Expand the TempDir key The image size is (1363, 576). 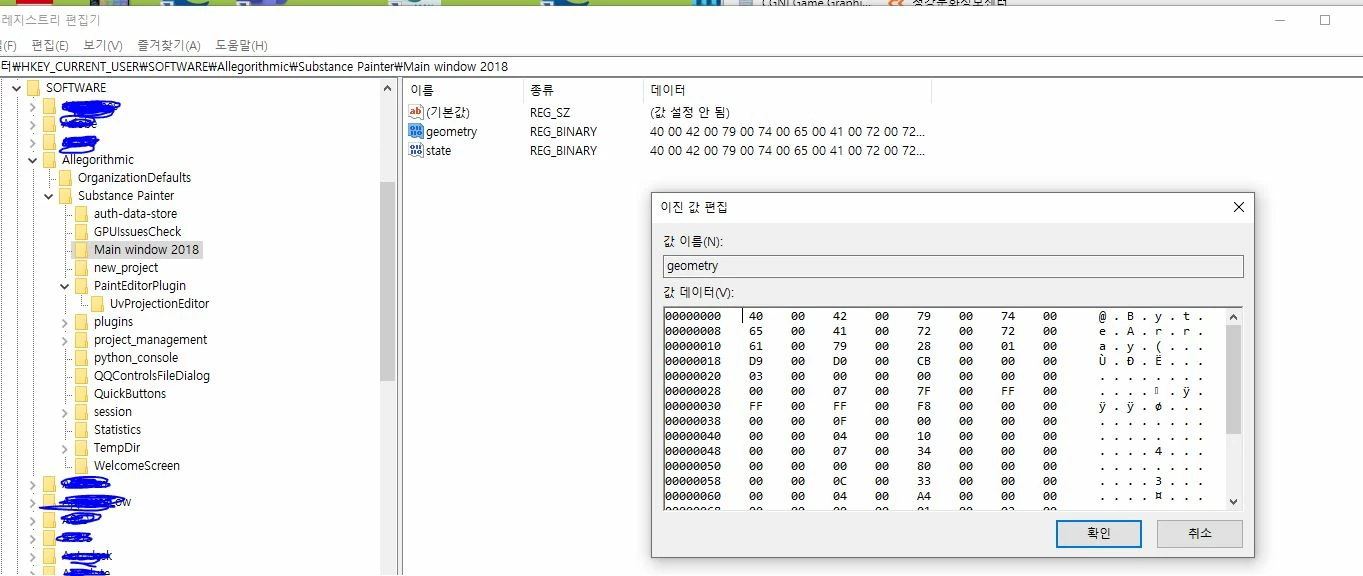point(64,448)
